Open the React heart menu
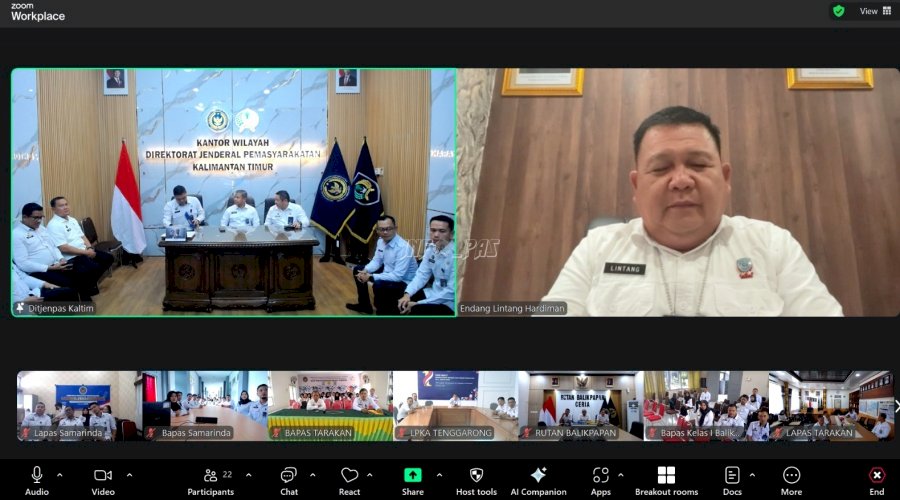 tap(349, 480)
